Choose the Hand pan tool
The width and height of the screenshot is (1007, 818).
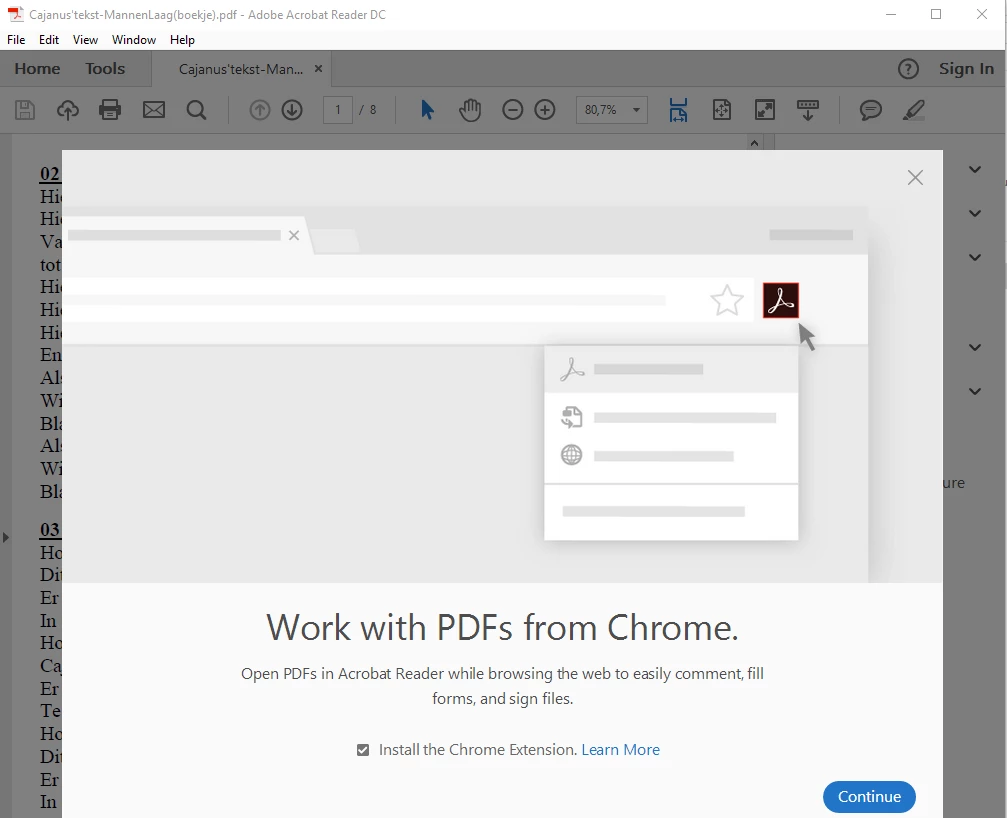[470, 110]
